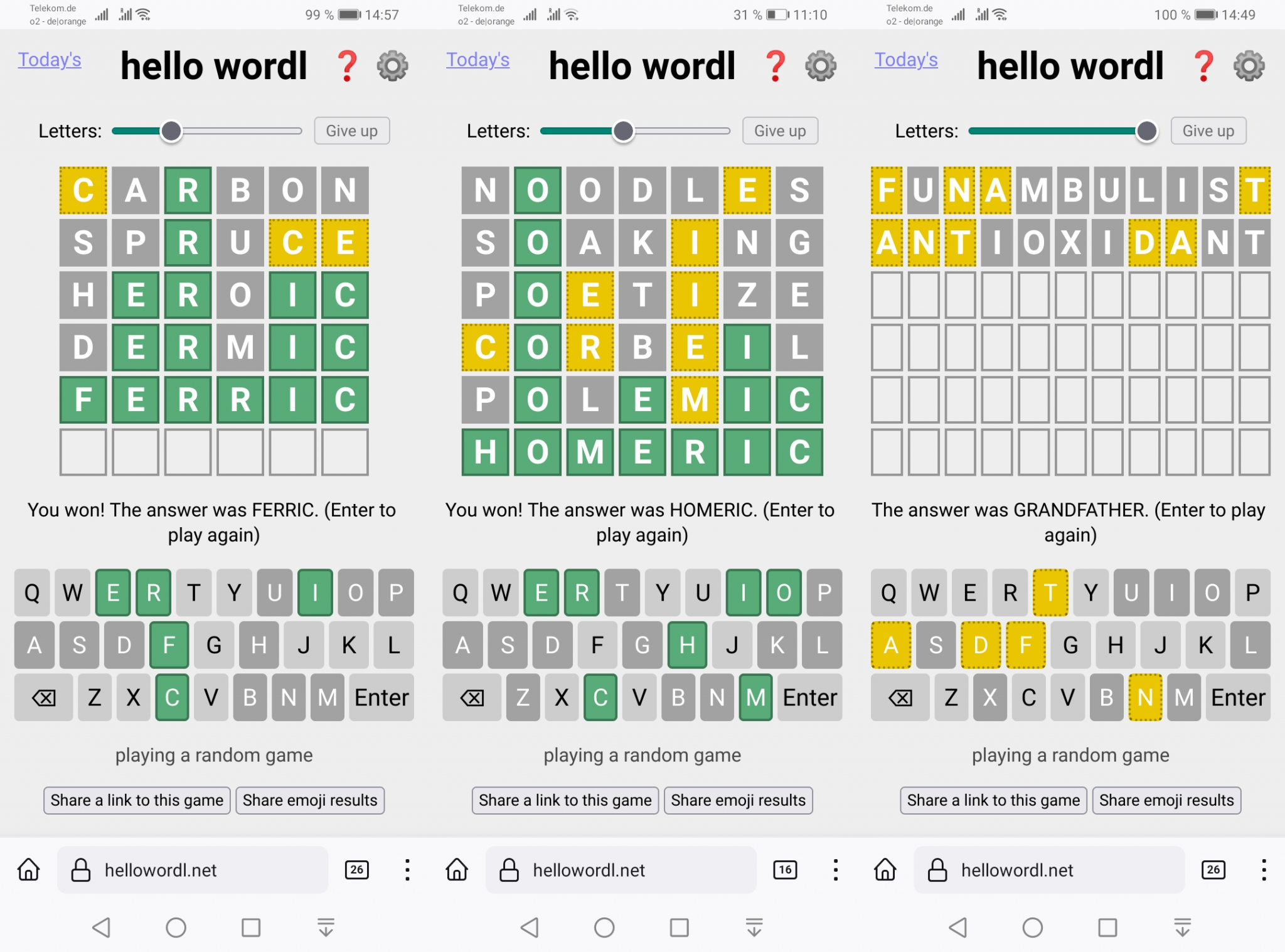This screenshot has height=952, width=1285.
Task: Tap Android back triangle in the left screenshot
Action: point(102,928)
